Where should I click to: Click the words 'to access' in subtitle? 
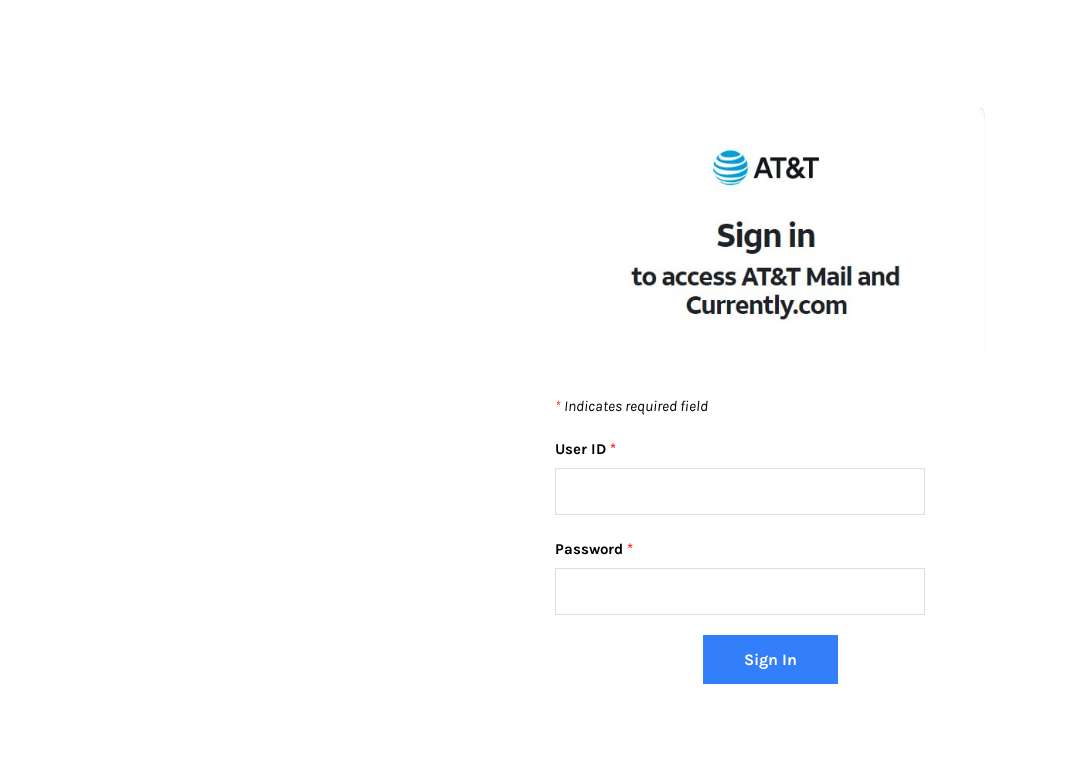point(684,277)
